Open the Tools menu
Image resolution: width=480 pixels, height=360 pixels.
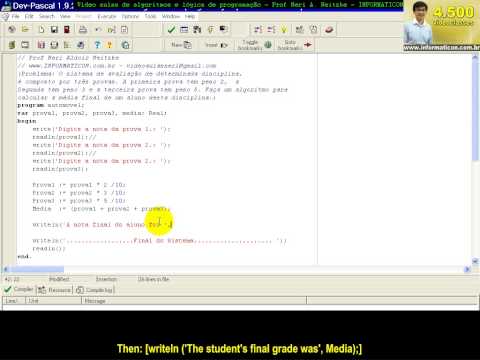tap(150, 16)
